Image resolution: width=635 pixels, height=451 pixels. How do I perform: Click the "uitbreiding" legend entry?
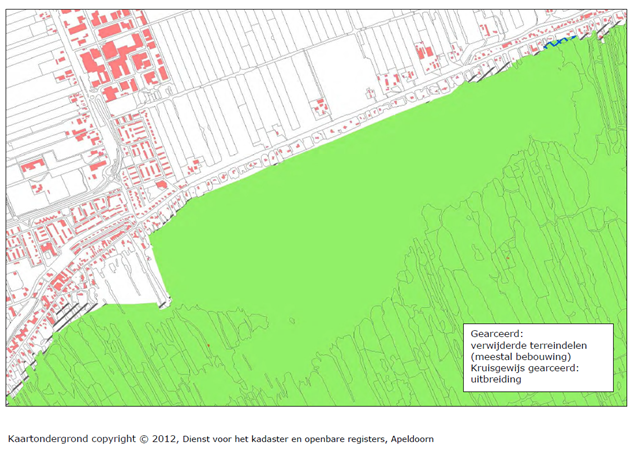496,381
